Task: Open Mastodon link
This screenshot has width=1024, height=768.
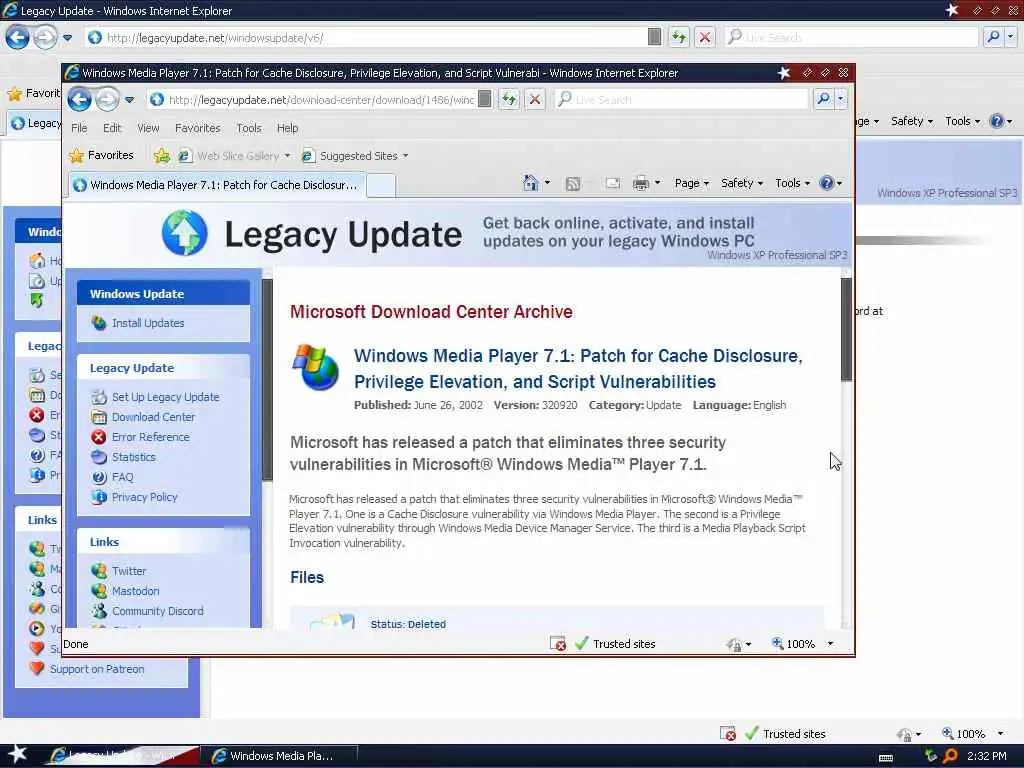Action: pyautogui.click(x=135, y=591)
